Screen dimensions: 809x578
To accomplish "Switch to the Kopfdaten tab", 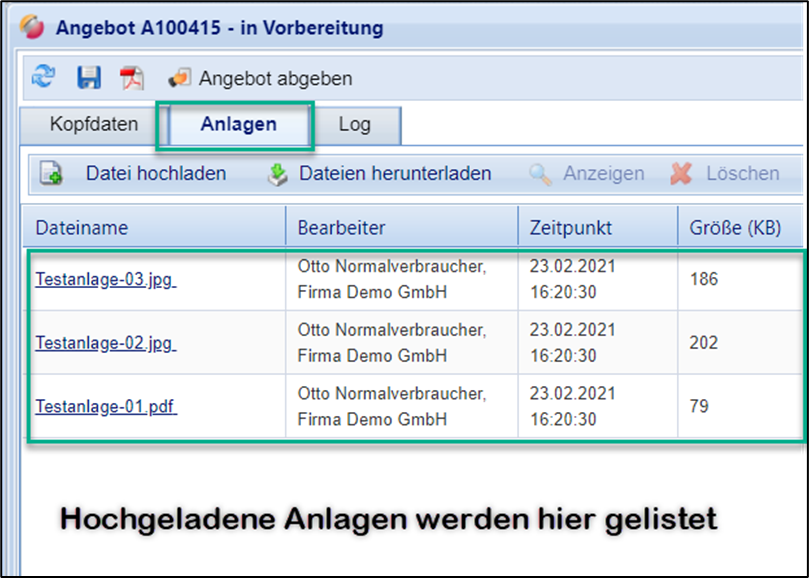I will tap(94, 124).
